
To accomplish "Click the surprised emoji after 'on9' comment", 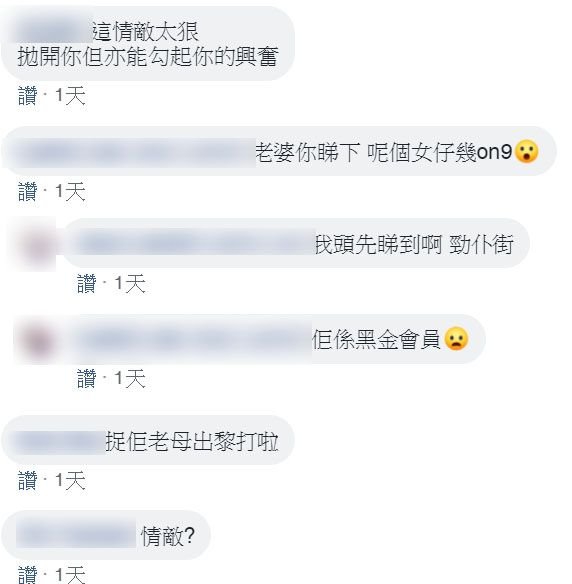I will (x=526, y=152).
